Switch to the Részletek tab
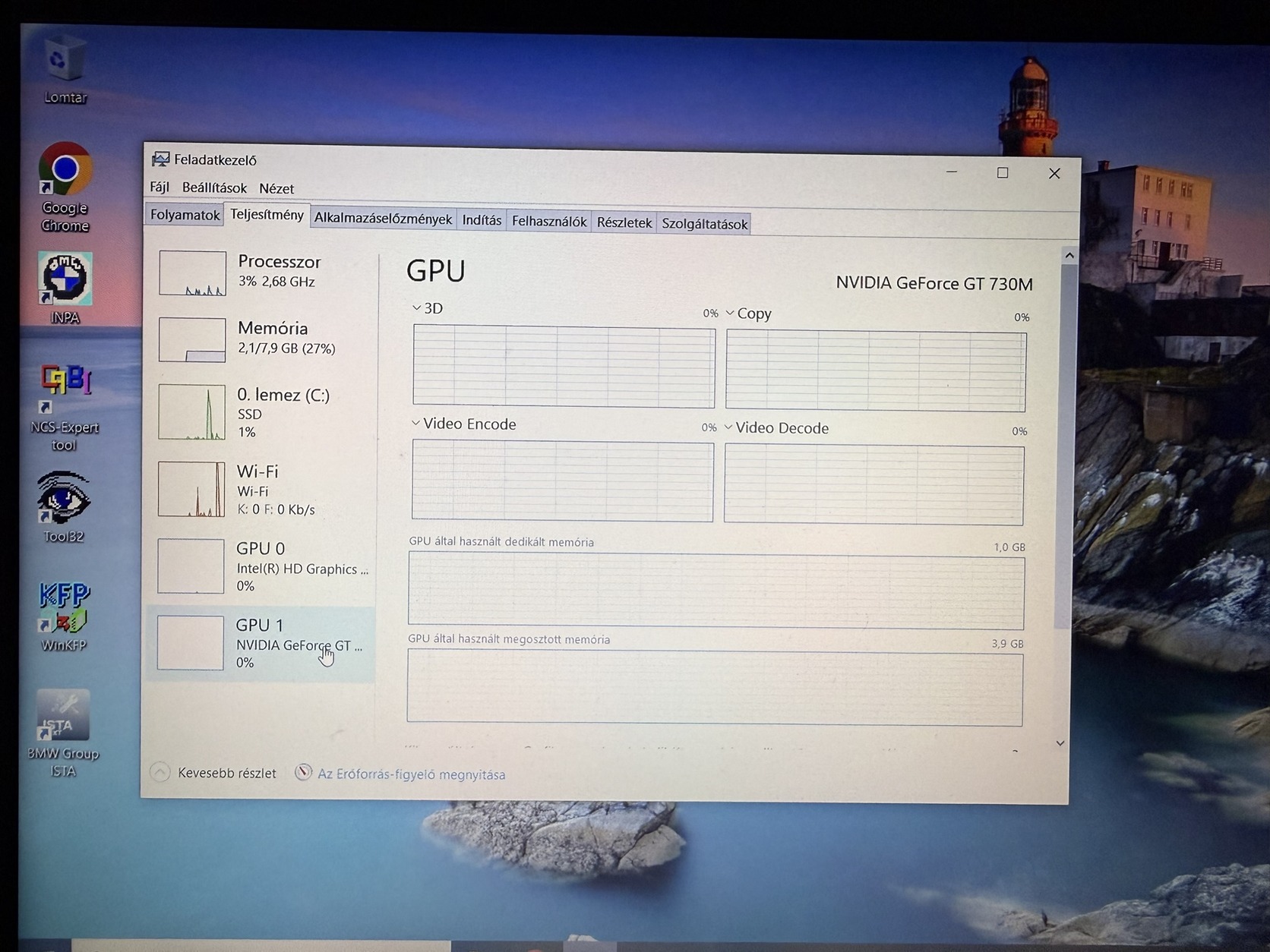 (624, 222)
